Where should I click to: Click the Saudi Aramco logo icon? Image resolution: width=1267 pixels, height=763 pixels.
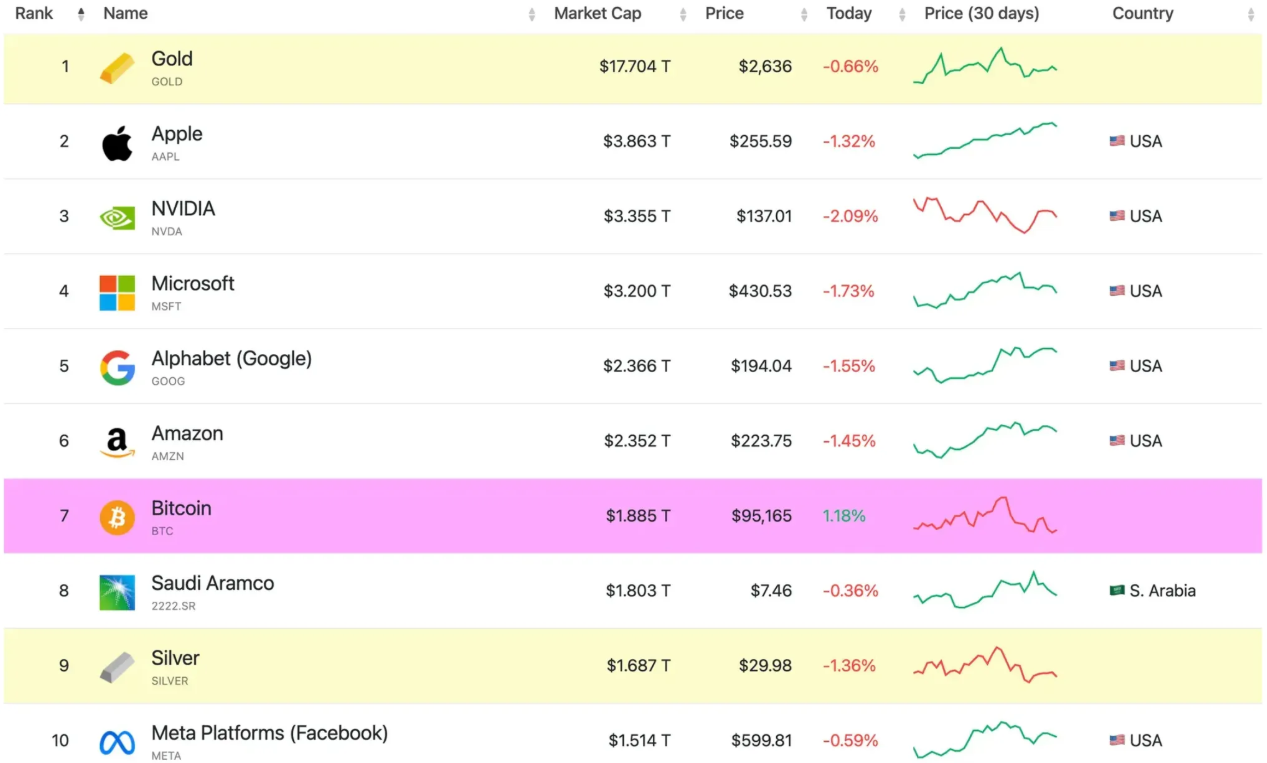point(117,592)
